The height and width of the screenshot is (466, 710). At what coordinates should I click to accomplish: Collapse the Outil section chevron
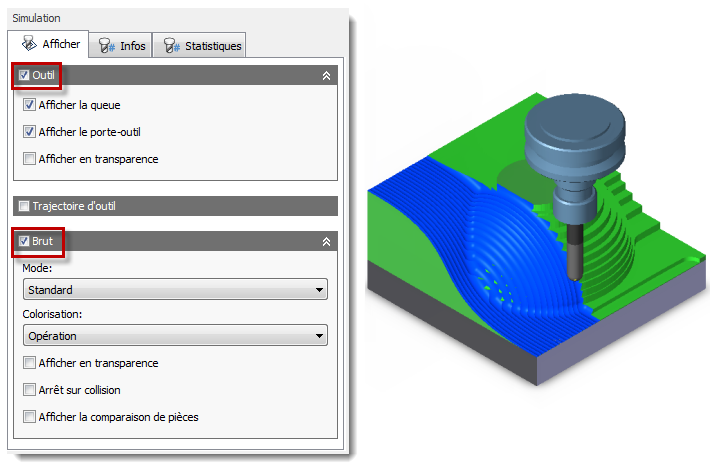pos(326,76)
